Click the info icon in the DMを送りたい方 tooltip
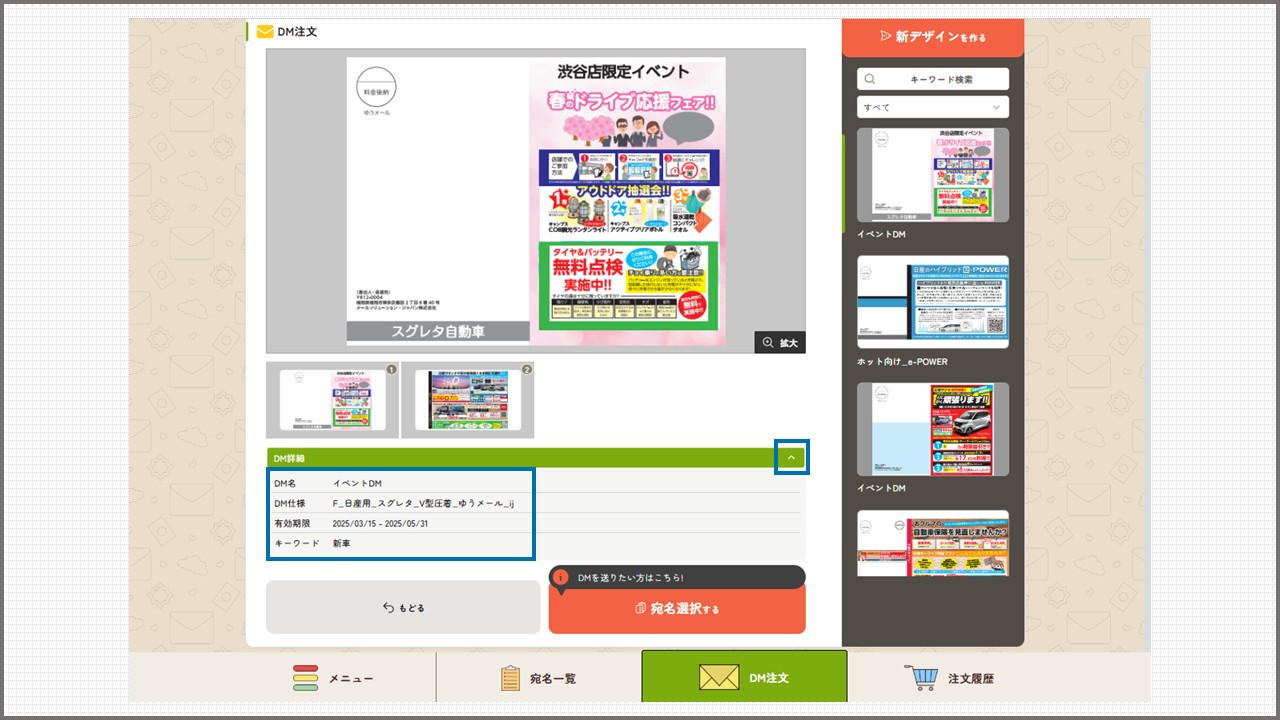Screen dimensions: 1280x720 pyautogui.click(x=561, y=577)
